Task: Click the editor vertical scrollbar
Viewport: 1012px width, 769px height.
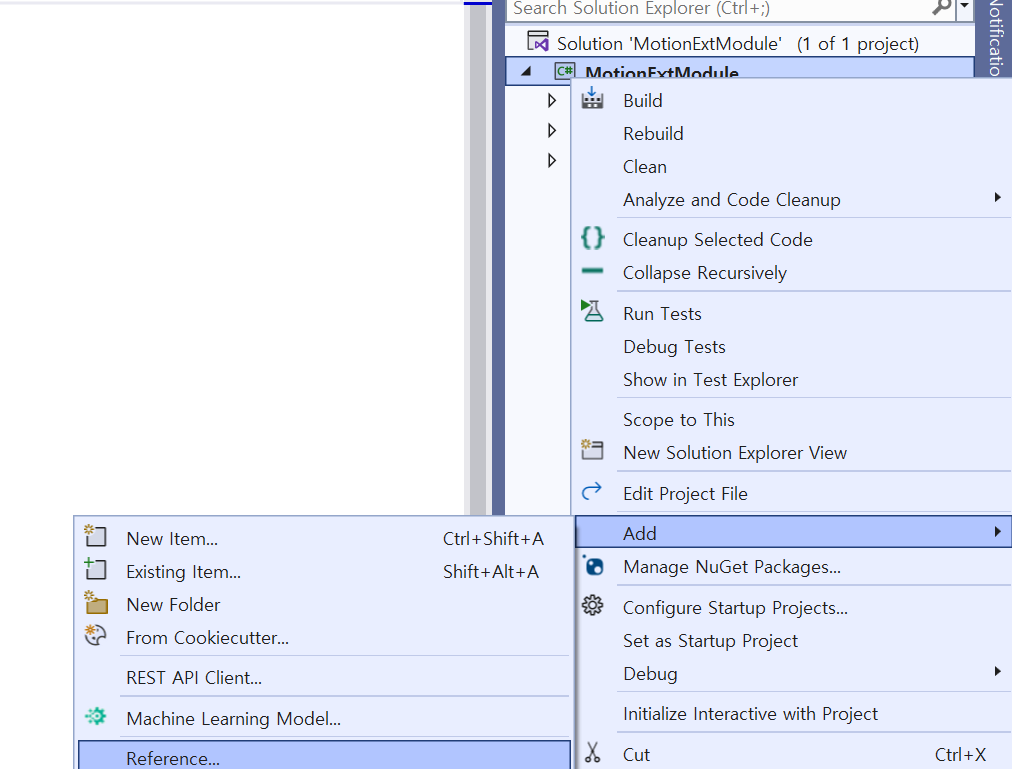Action: (478, 258)
